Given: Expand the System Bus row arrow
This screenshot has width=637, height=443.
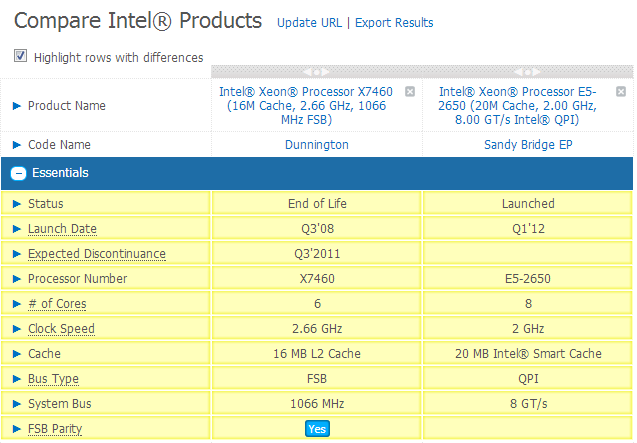Looking at the screenshot, I should 17,404.
